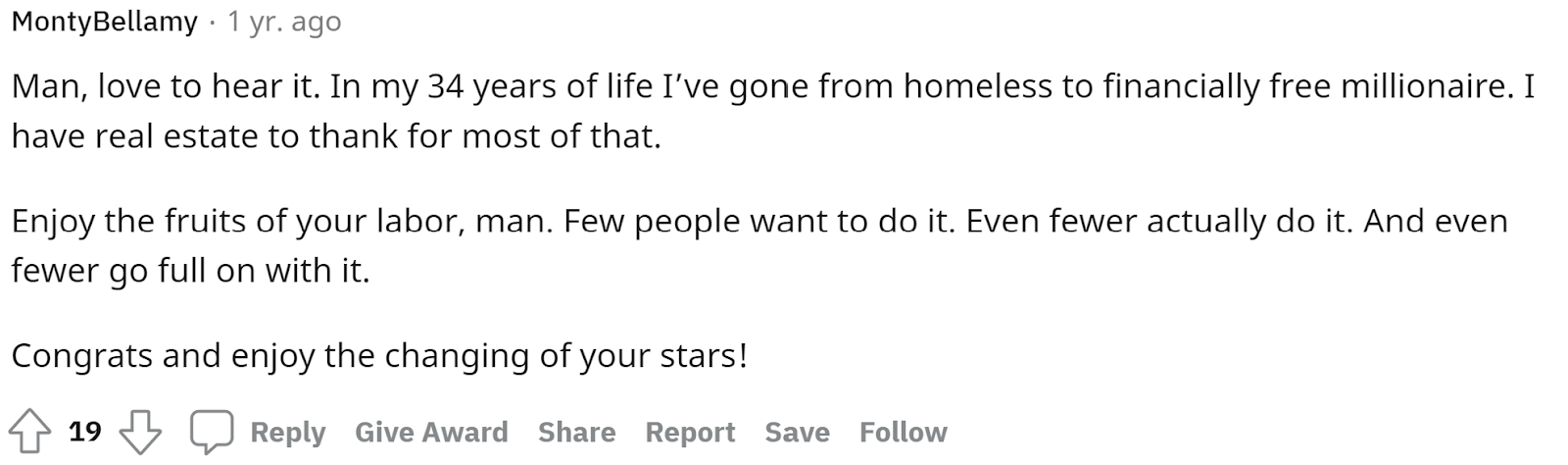The height and width of the screenshot is (465, 1568).
Task: Follow this comment thread
Action: [903, 432]
